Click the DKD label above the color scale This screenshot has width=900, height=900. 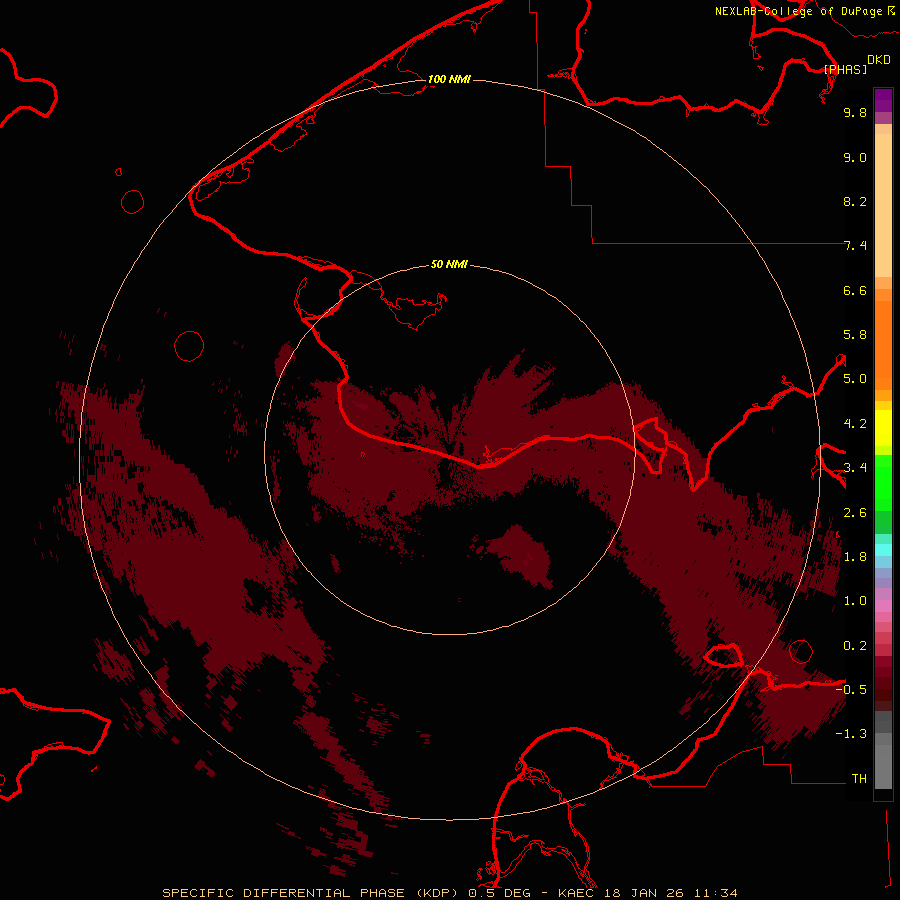878,60
